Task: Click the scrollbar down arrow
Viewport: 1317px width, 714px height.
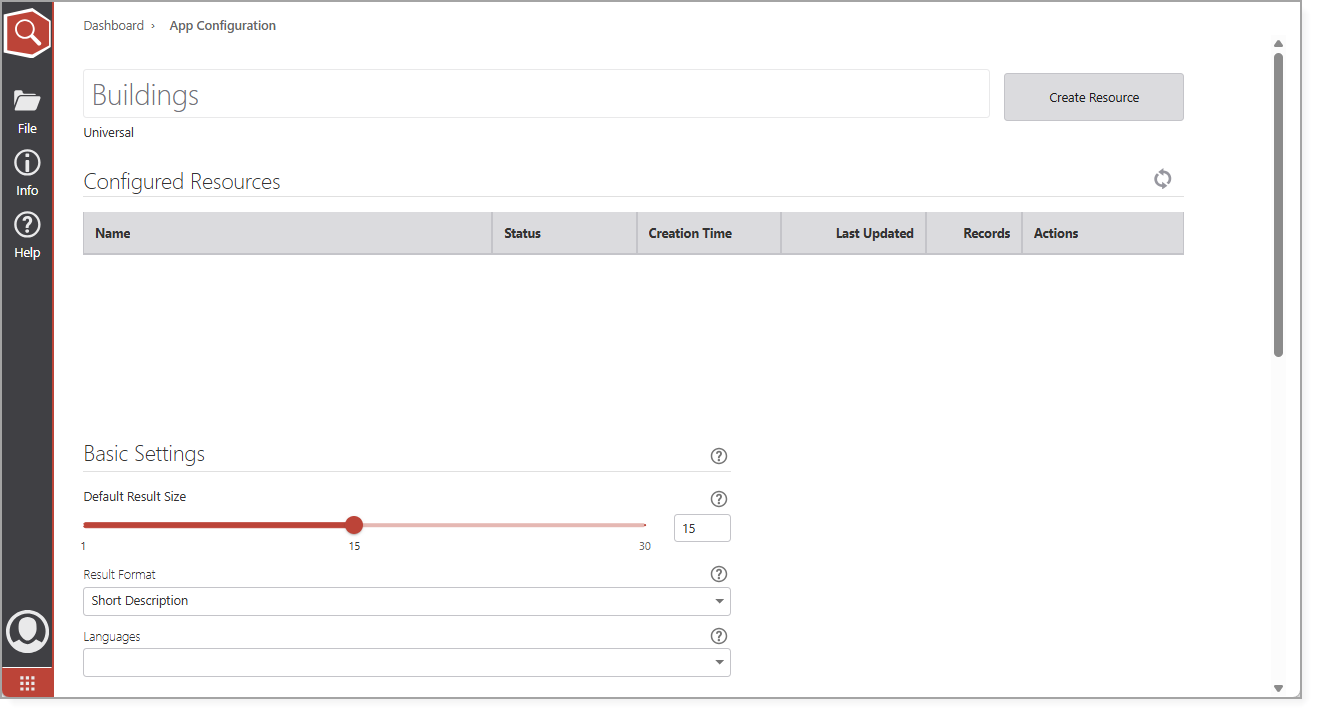Action: tap(1278, 688)
